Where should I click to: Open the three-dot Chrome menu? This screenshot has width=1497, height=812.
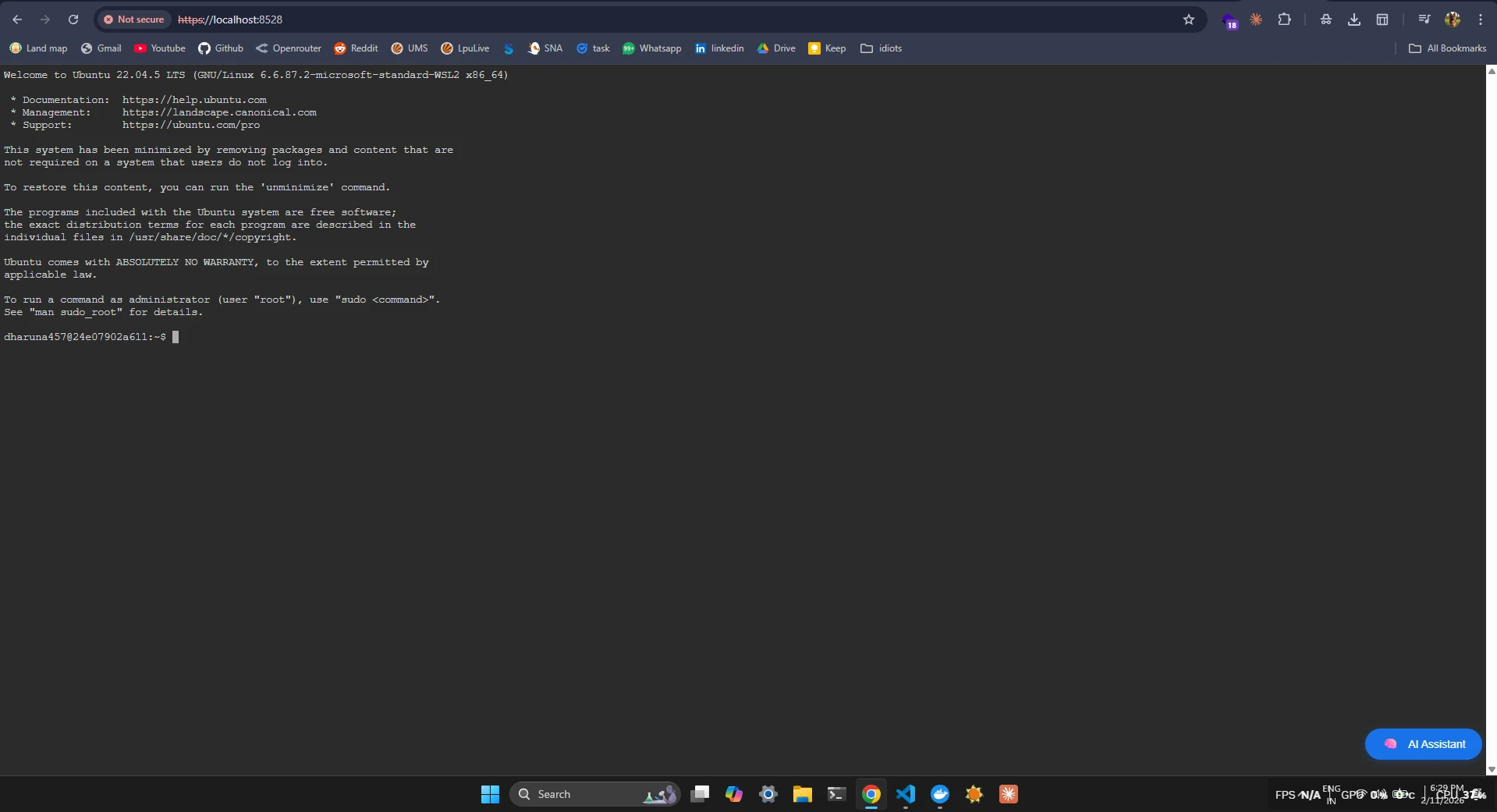[1480, 20]
